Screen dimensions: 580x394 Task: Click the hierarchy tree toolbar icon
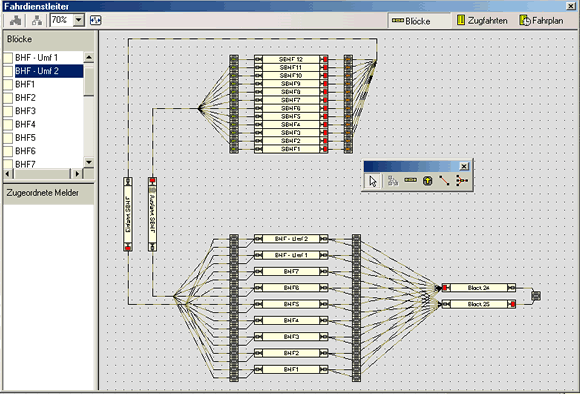point(37,20)
